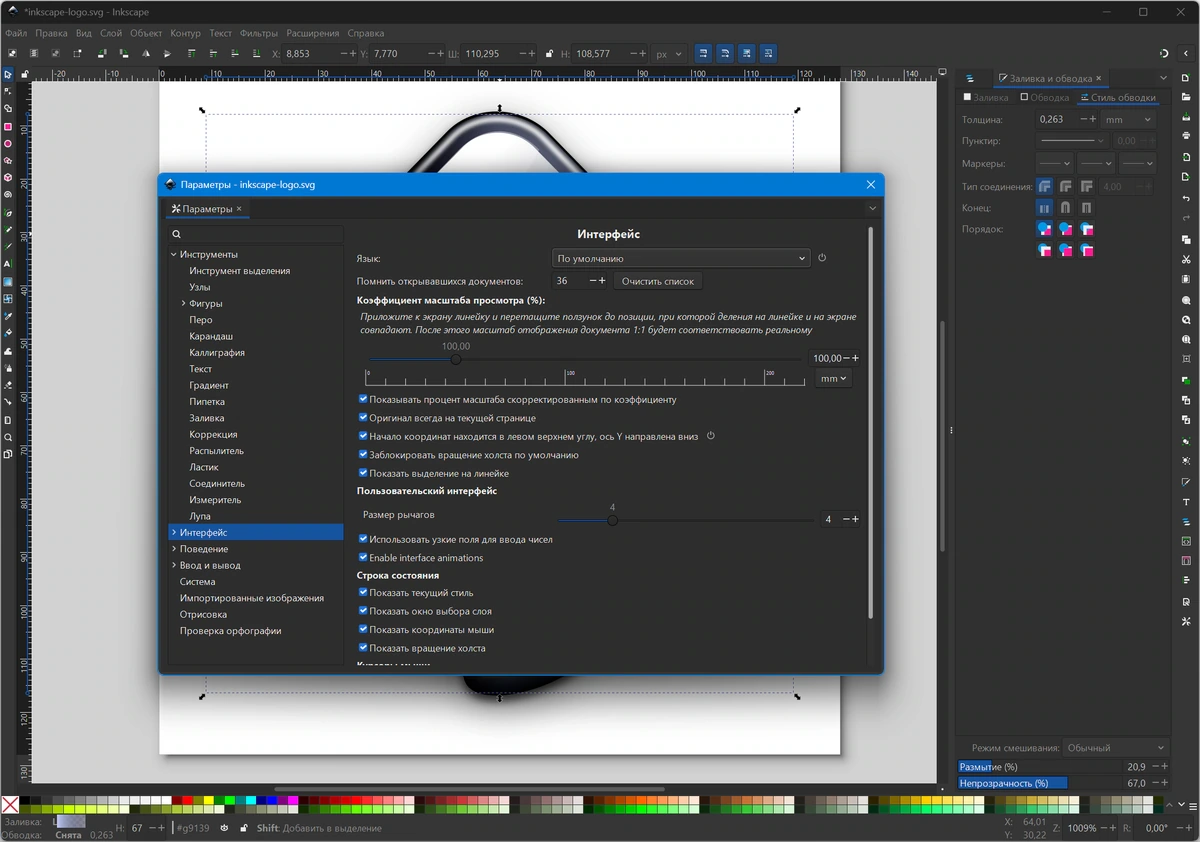Toggle the width-height lock icon
Image resolution: width=1200 pixels, height=842 pixels.
pyautogui.click(x=550, y=53)
